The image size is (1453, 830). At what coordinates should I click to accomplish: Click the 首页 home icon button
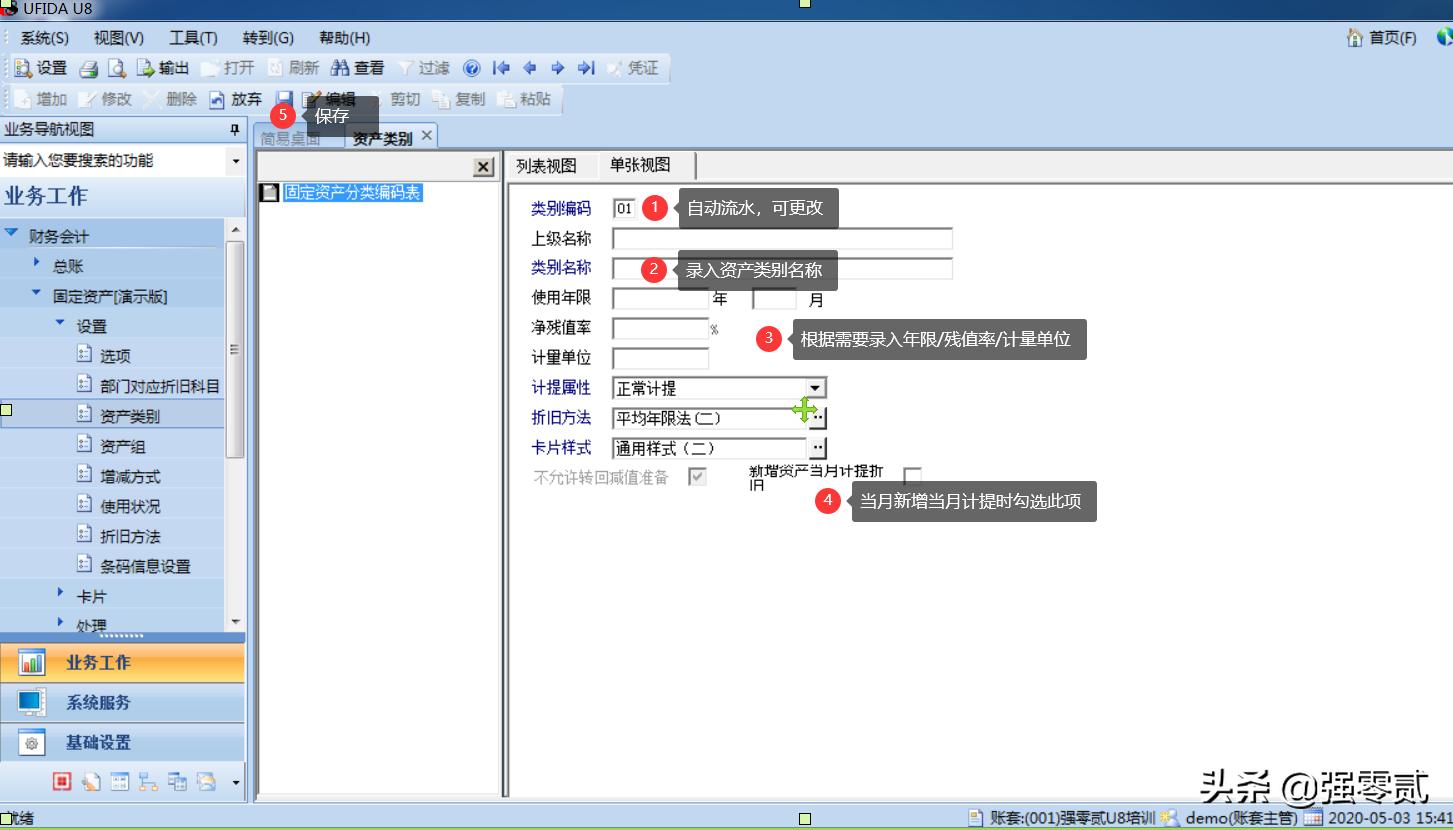1381,38
